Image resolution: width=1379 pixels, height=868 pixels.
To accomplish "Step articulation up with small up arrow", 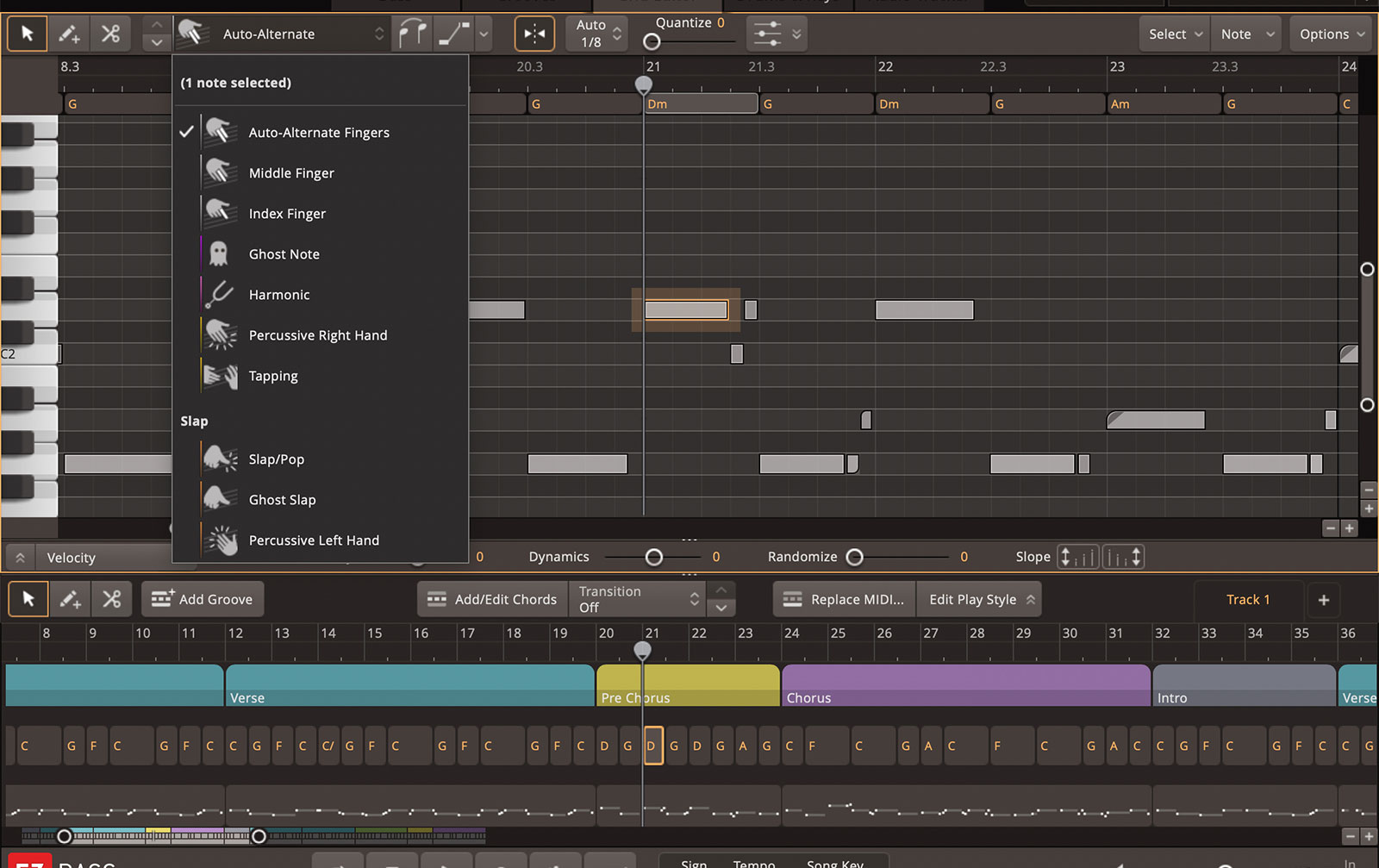I will 156,25.
